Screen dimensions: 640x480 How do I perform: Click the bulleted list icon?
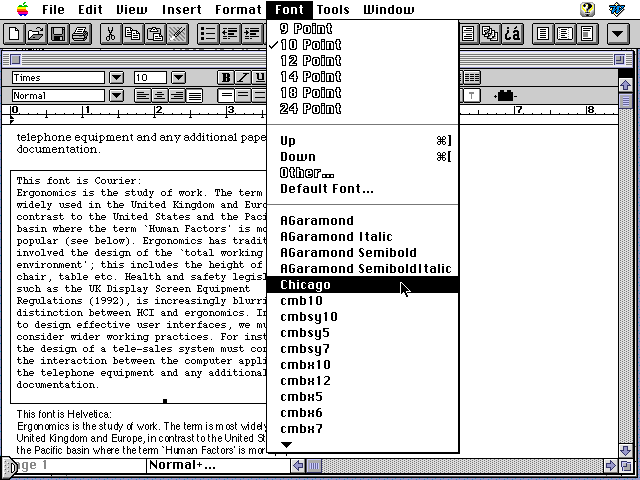pos(207,33)
